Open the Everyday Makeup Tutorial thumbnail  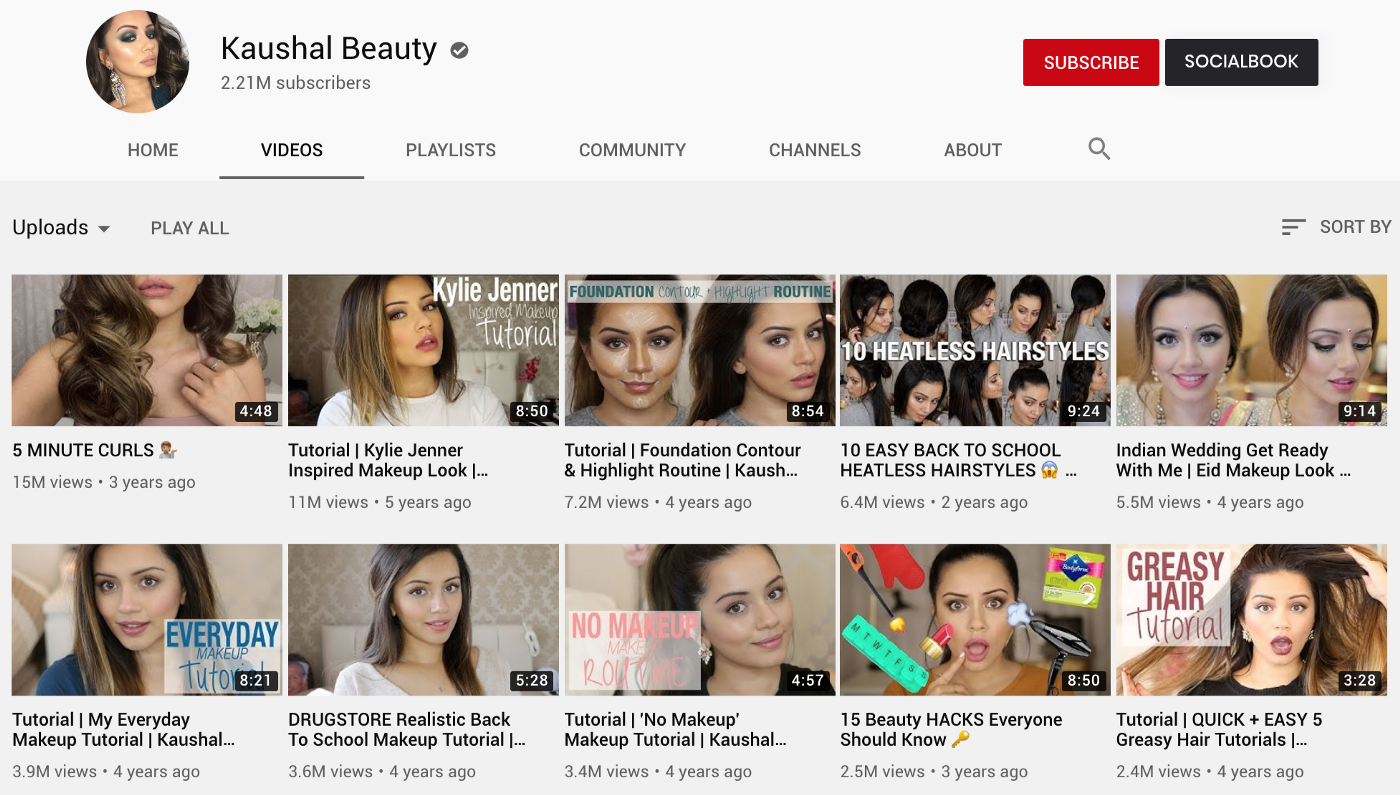pyautogui.click(x=147, y=620)
